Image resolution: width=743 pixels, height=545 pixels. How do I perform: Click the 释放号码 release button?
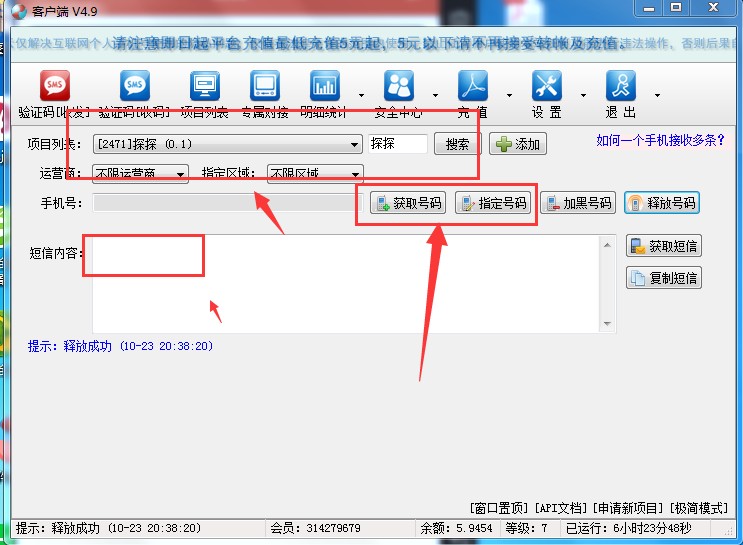662,203
